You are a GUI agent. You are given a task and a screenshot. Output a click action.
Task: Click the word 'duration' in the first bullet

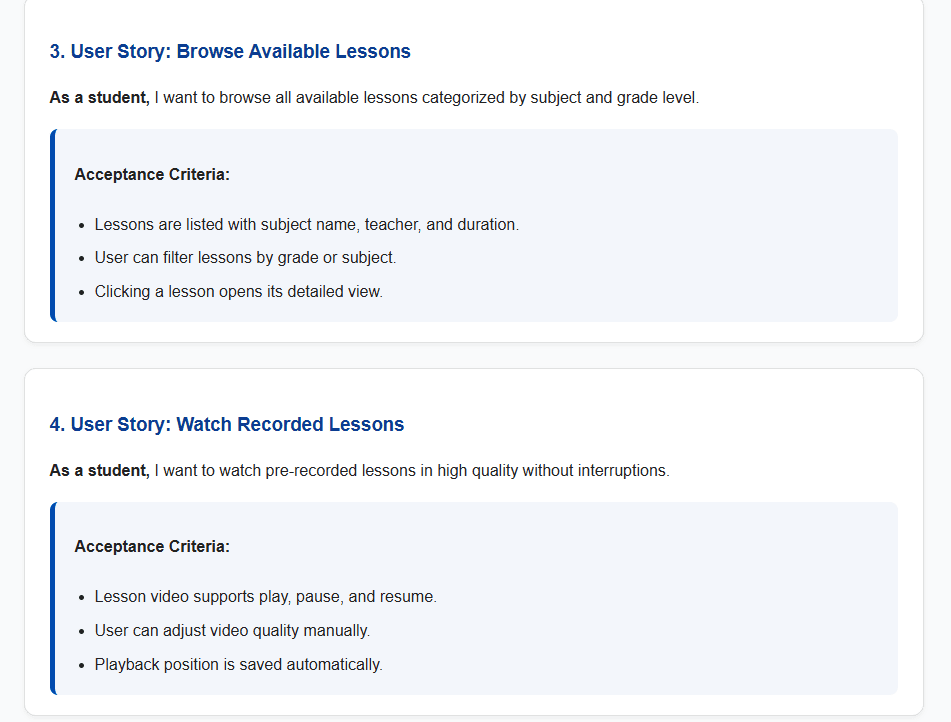point(486,225)
